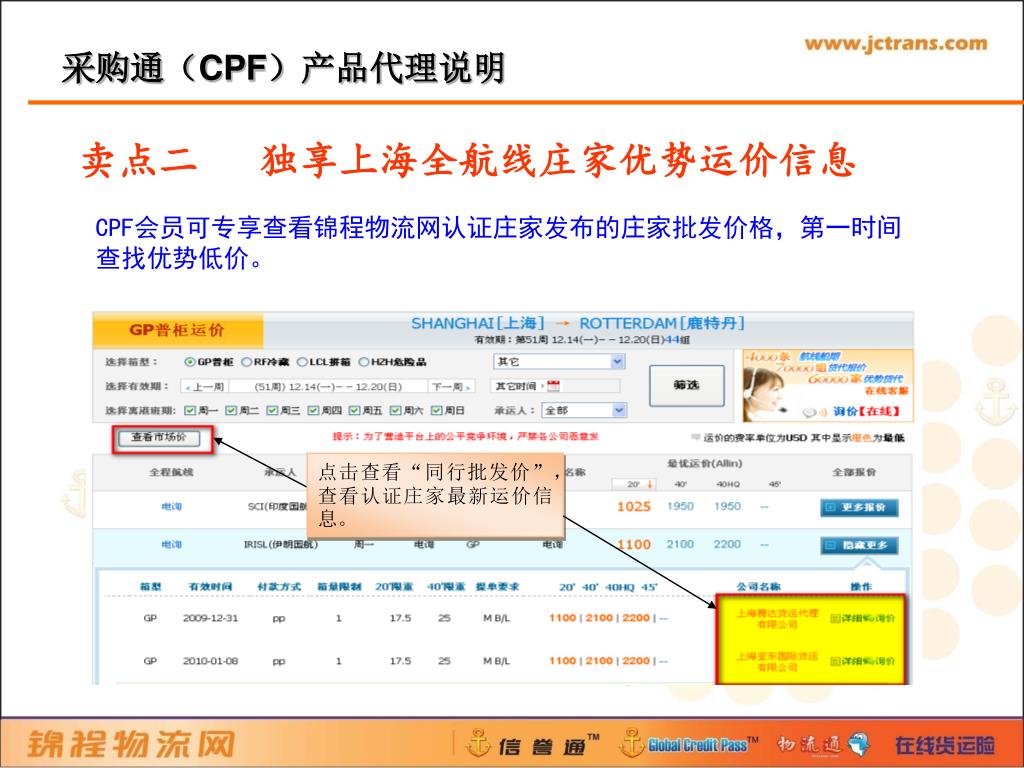Screen dimensions: 1024x768
Task: Toggle the 周二 checkbox
Action: 231,410
